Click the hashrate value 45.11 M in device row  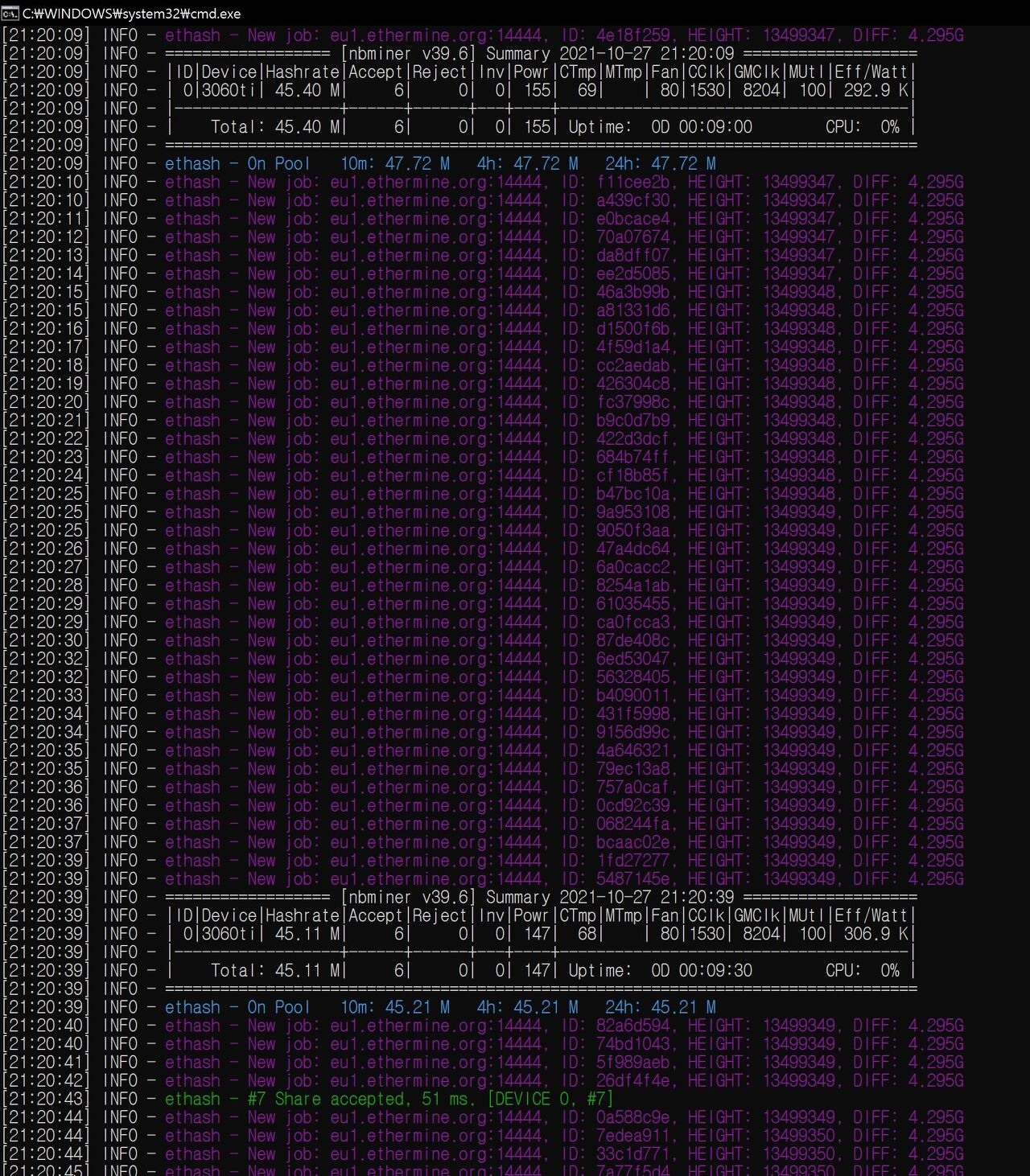(x=308, y=934)
